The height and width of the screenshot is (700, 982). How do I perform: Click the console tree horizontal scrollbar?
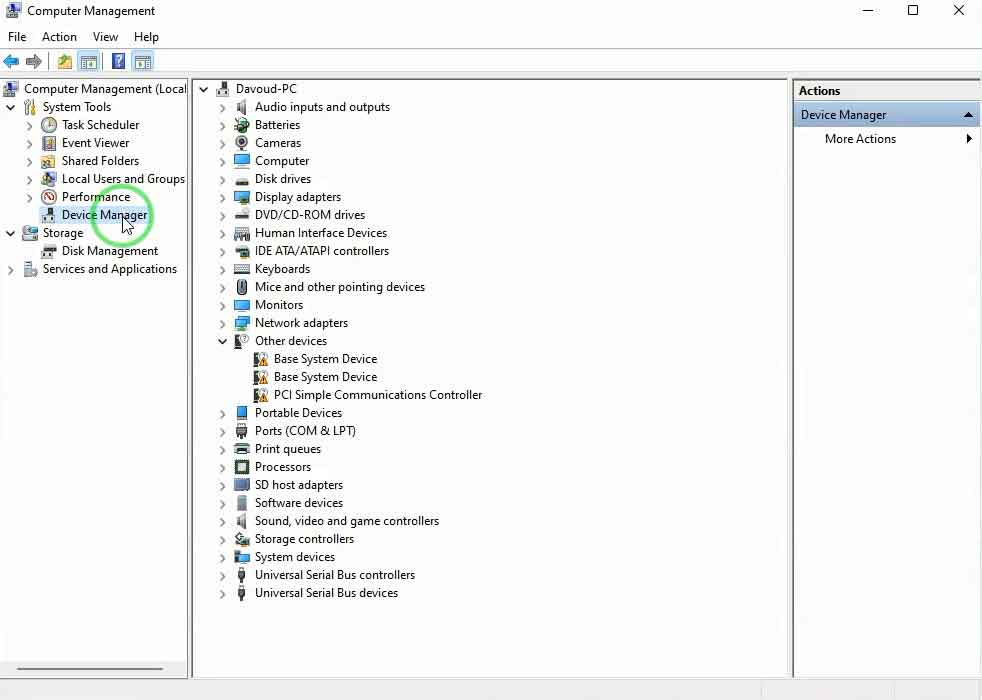97,669
